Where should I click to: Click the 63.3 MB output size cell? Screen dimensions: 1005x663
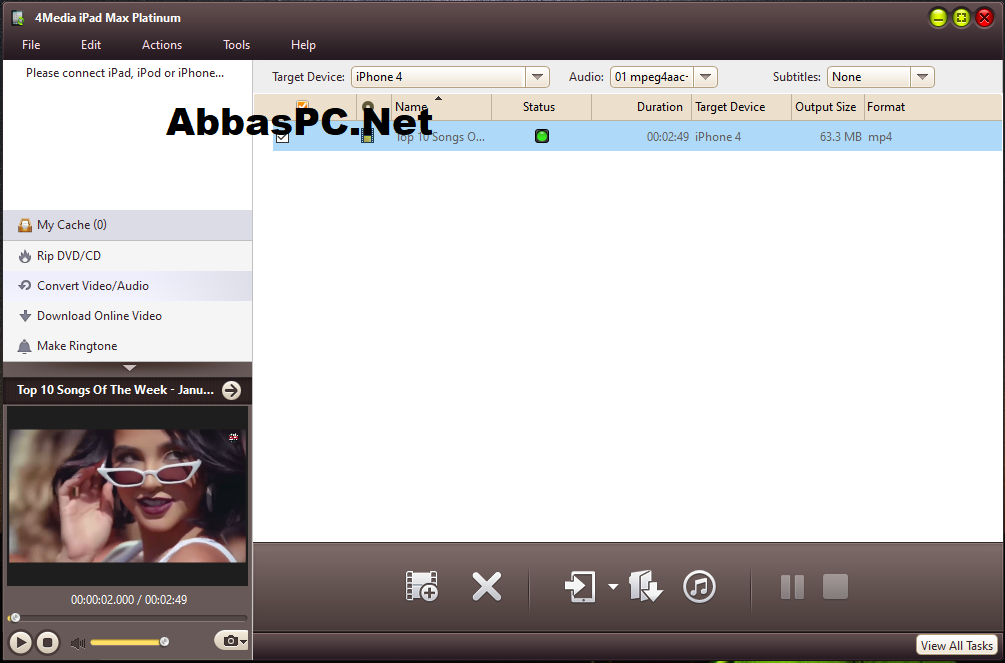point(840,137)
